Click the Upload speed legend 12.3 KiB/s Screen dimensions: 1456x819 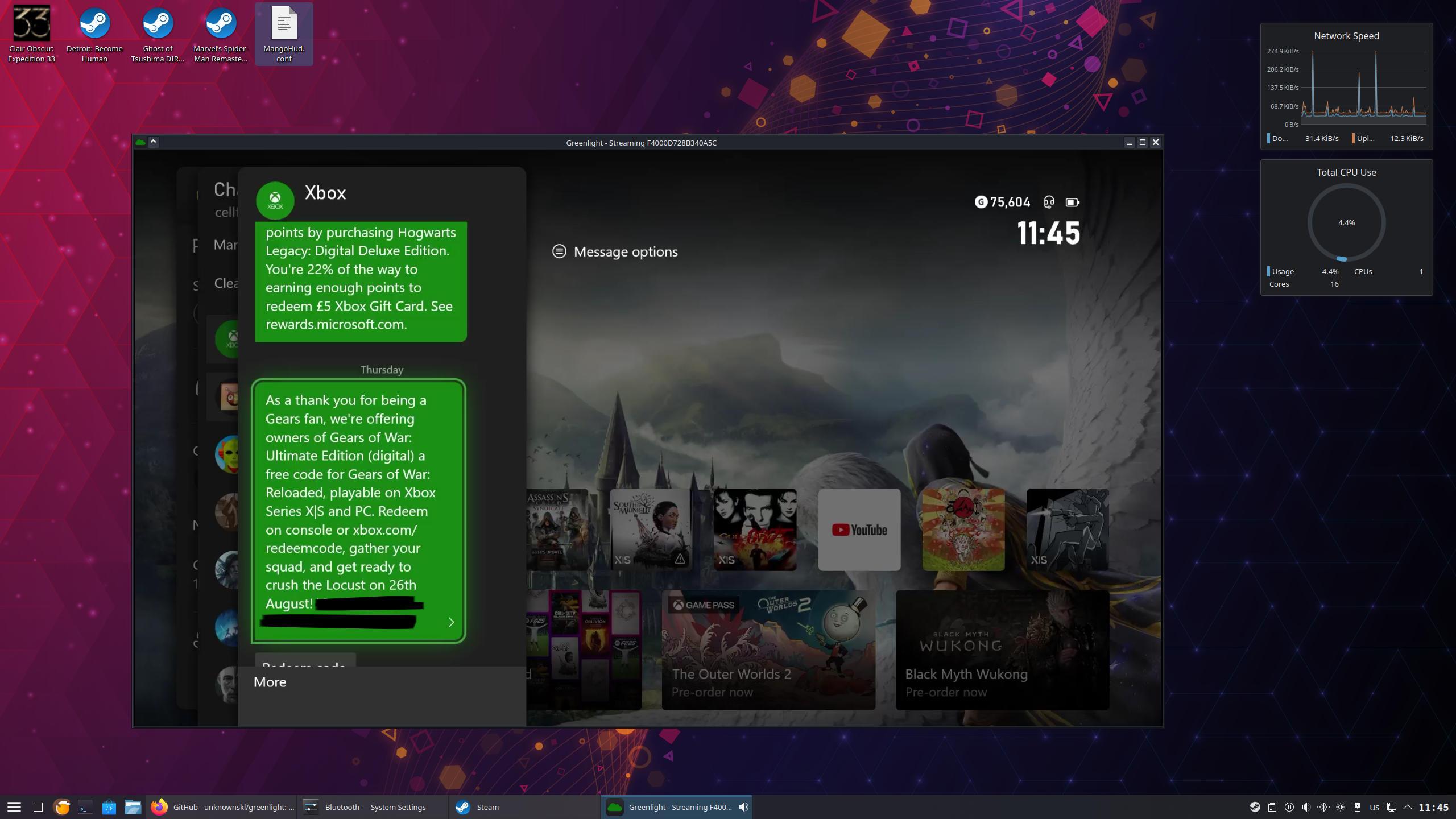point(1387,138)
